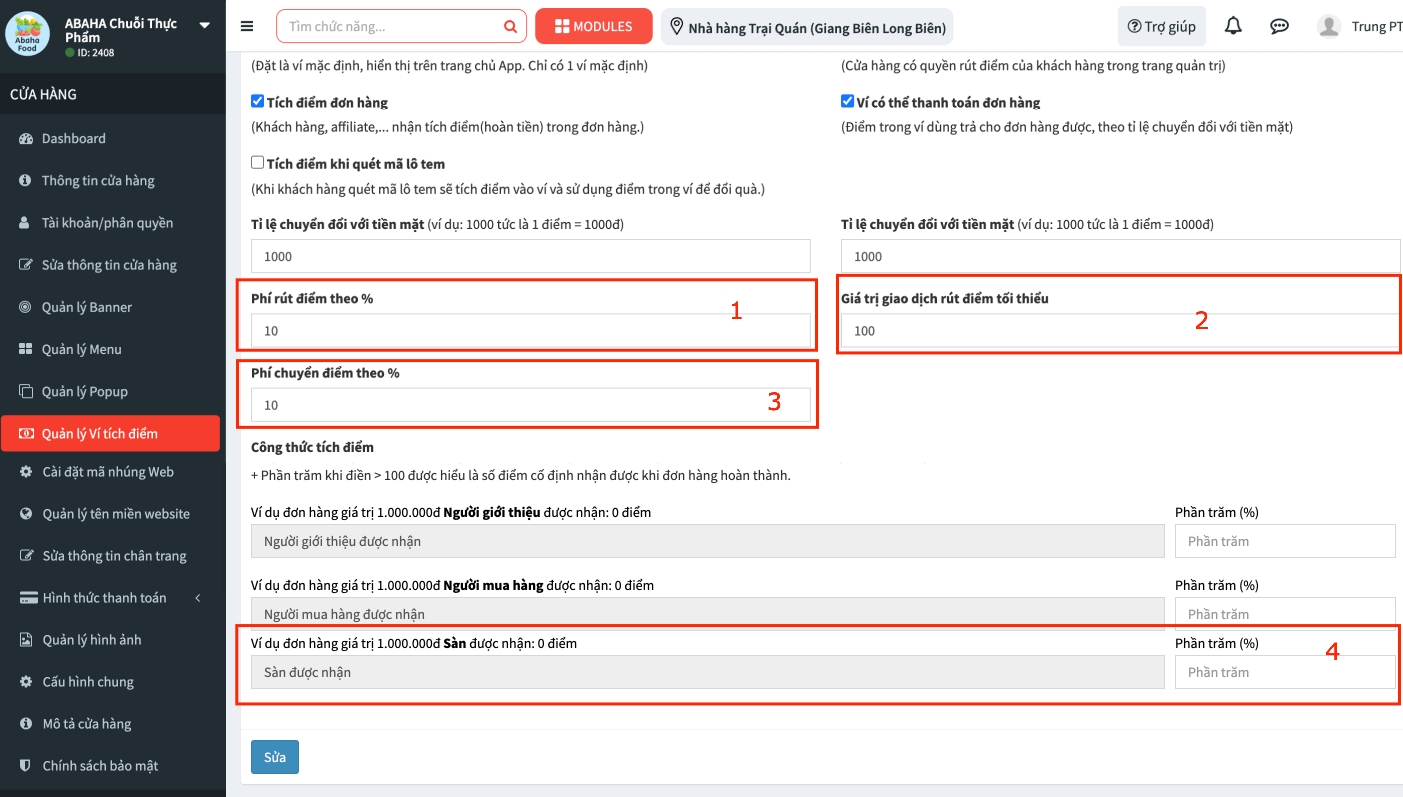1403x797 pixels.
Task: Open the notifications bell icon
Action: [x=1233, y=26]
